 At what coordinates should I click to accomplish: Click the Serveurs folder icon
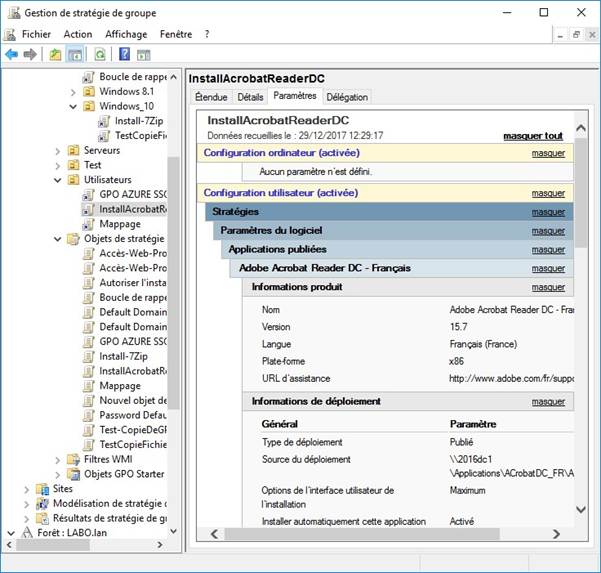[73, 150]
